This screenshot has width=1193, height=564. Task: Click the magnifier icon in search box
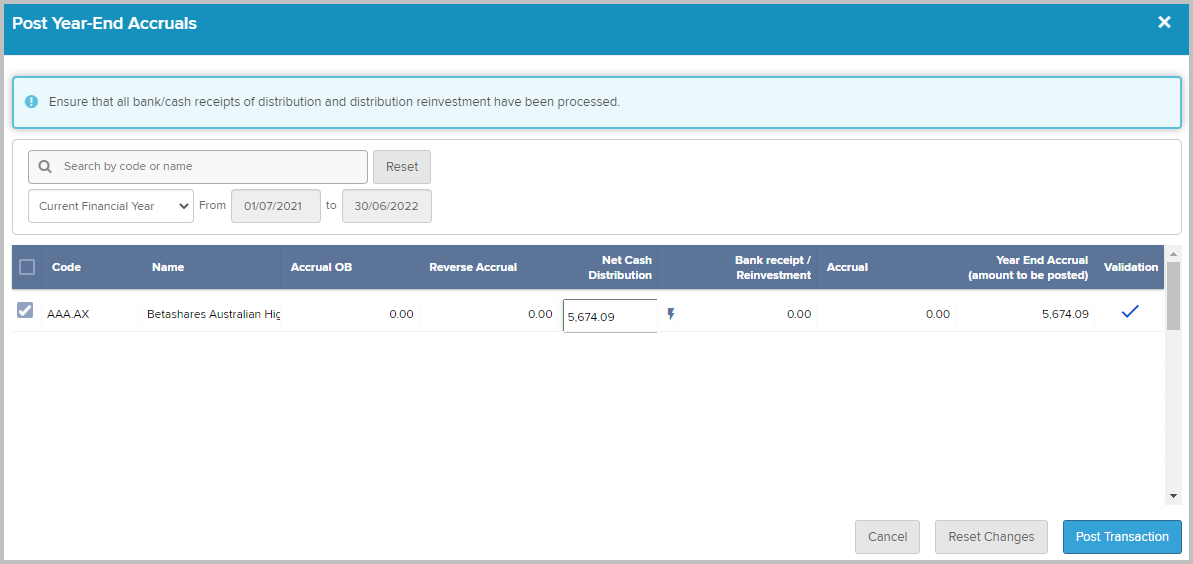pos(45,167)
